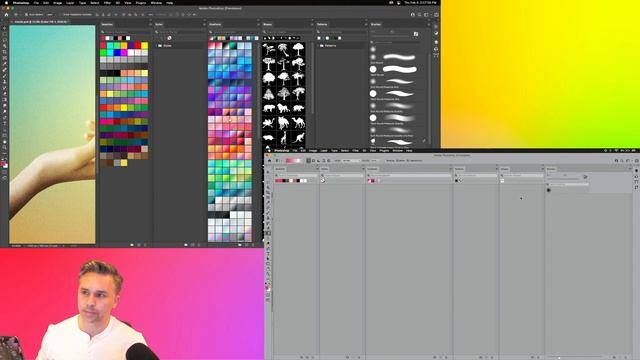Choose linear gradient icon in light window options bar
This screenshot has width=640, height=360.
tap(309, 160)
